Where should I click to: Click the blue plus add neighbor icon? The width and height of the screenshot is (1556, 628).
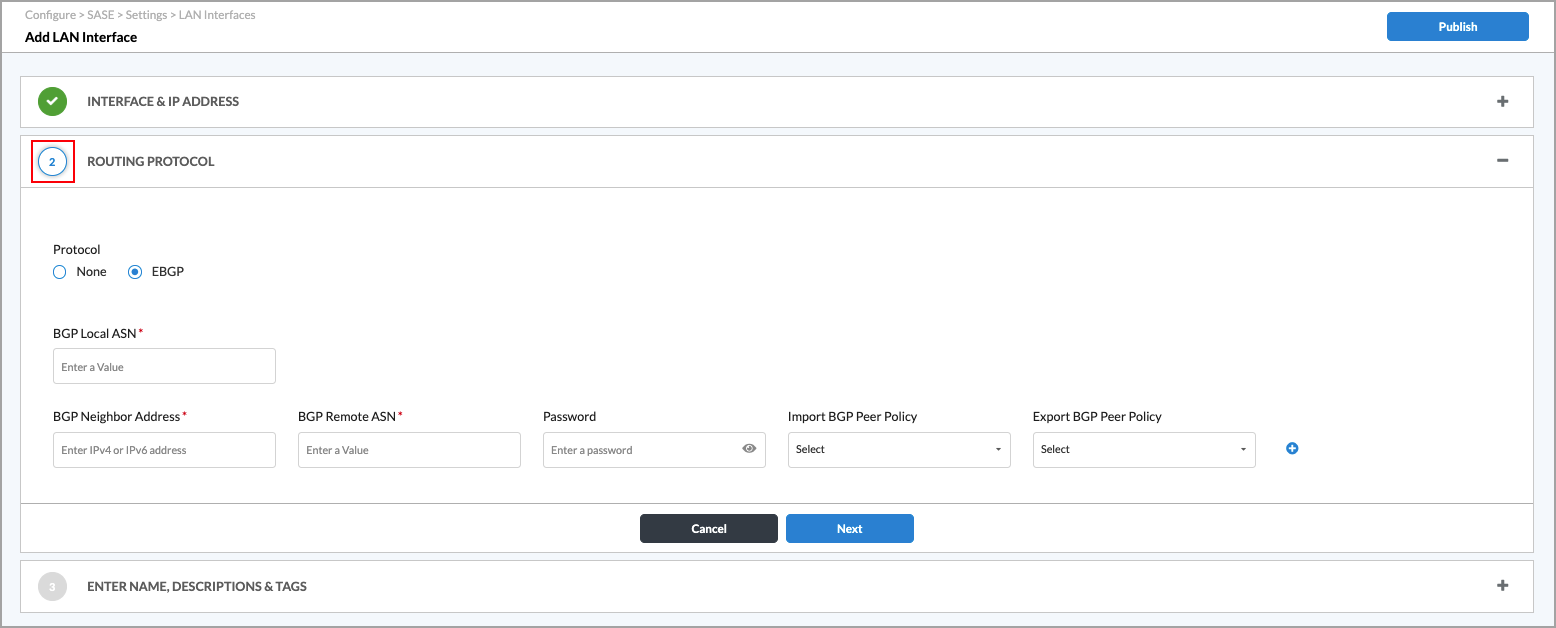pyautogui.click(x=1292, y=449)
